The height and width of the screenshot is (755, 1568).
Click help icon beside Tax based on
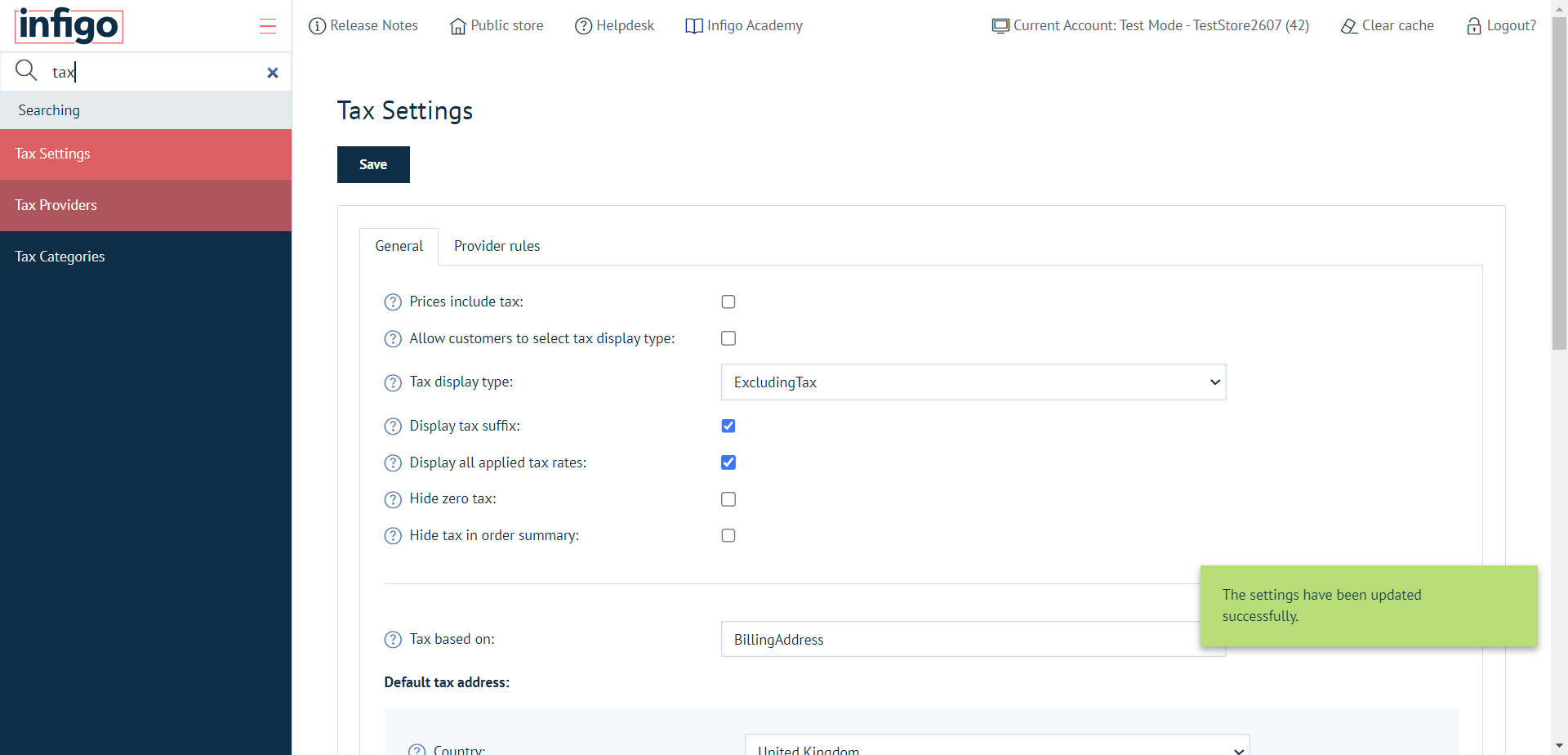click(393, 640)
